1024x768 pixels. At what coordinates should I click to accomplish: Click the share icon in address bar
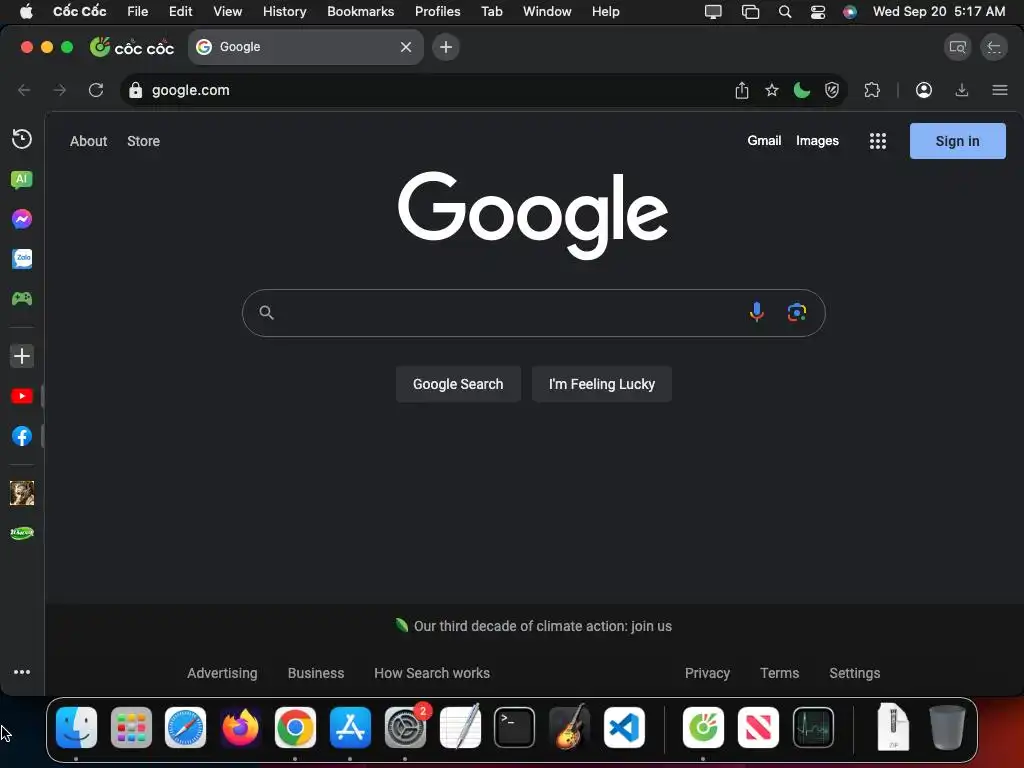(742, 90)
